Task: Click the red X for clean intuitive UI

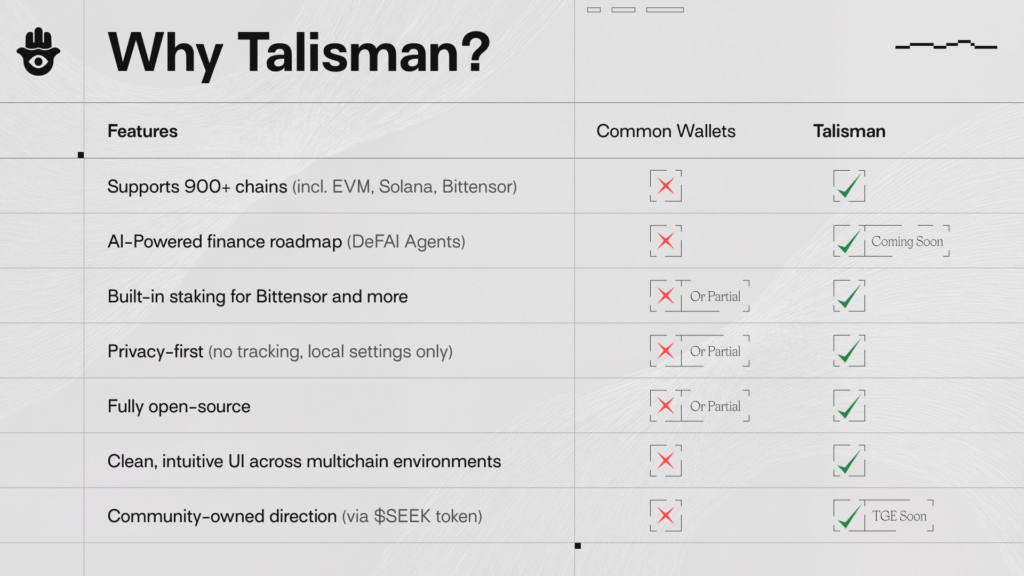Action: point(666,461)
